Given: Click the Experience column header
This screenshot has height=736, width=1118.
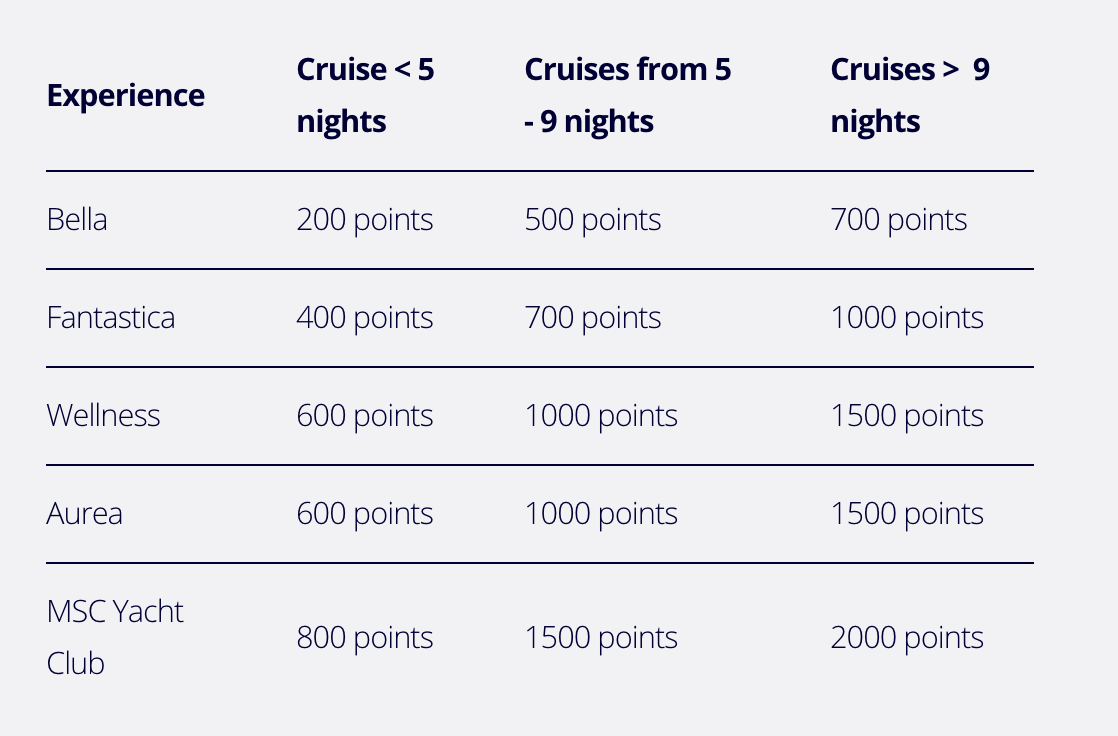Looking at the screenshot, I should coord(126,96).
